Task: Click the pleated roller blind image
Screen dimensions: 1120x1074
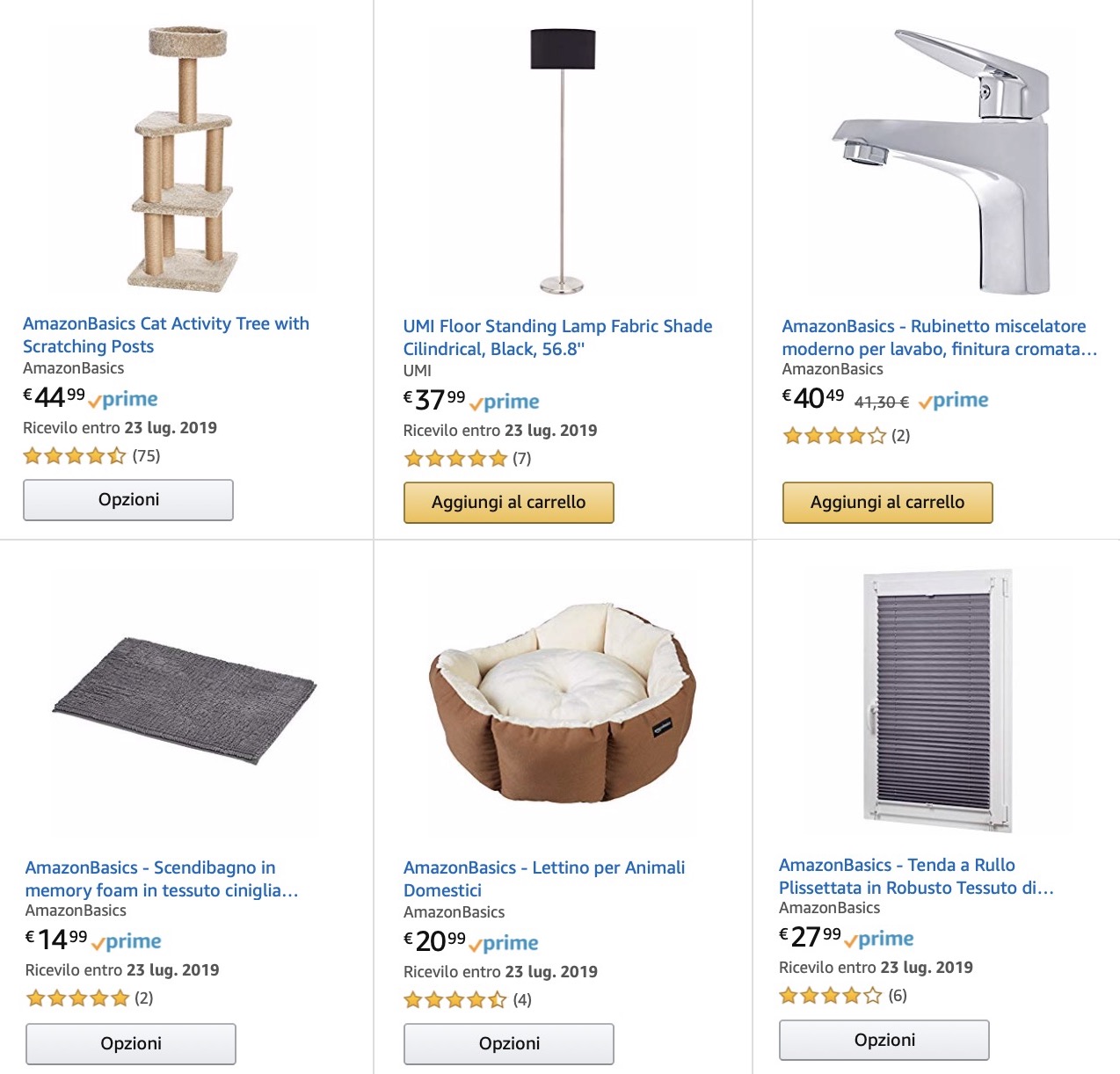Action: click(x=937, y=700)
